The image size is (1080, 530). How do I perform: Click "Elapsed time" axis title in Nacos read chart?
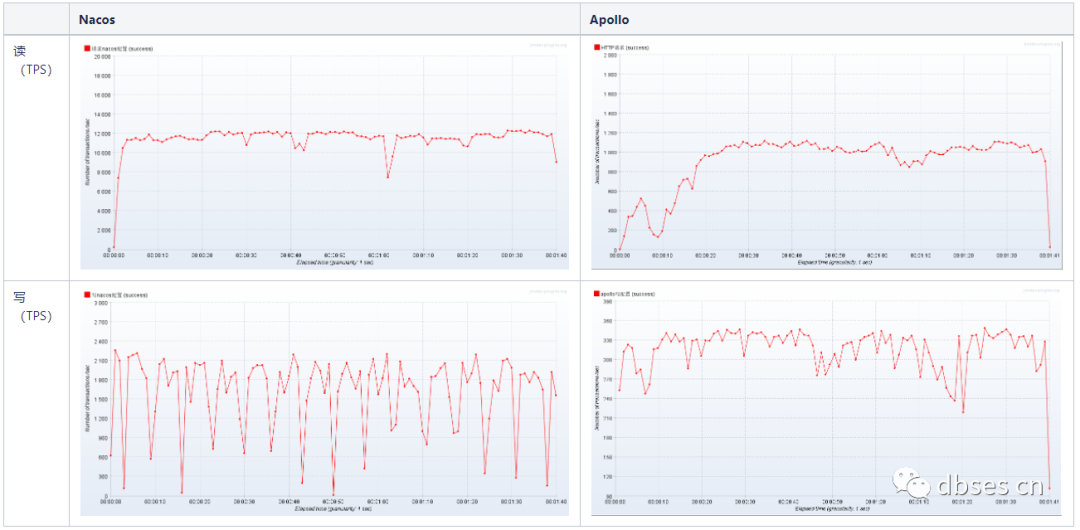click(334, 262)
